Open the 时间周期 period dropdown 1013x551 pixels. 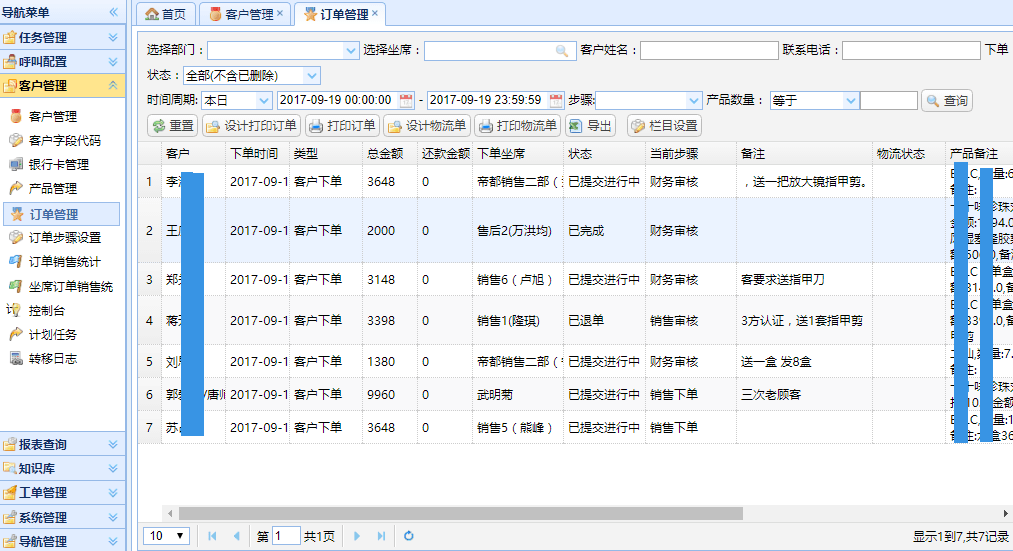point(264,101)
